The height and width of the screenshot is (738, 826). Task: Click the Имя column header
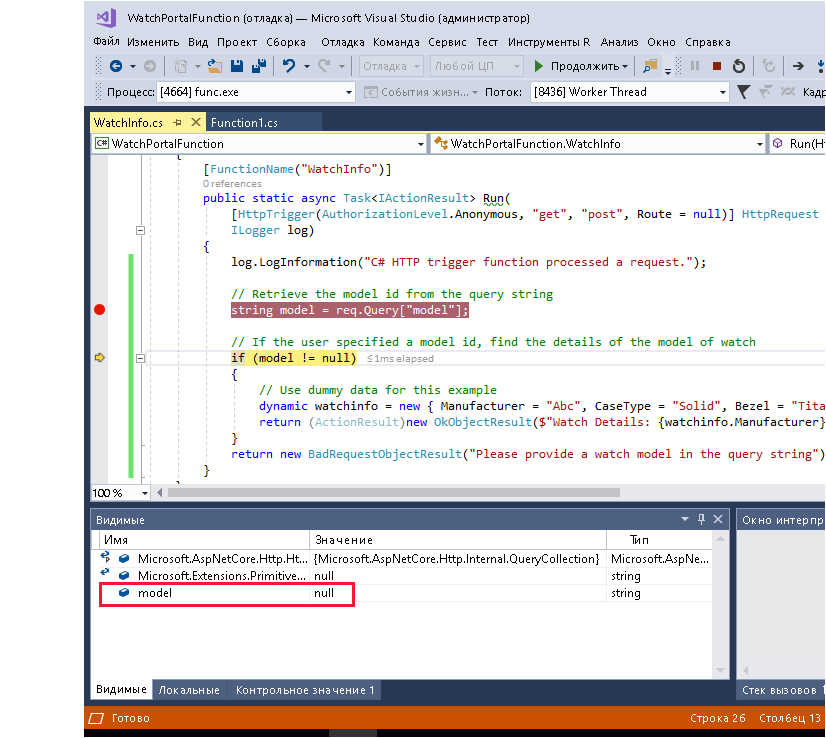[204, 540]
